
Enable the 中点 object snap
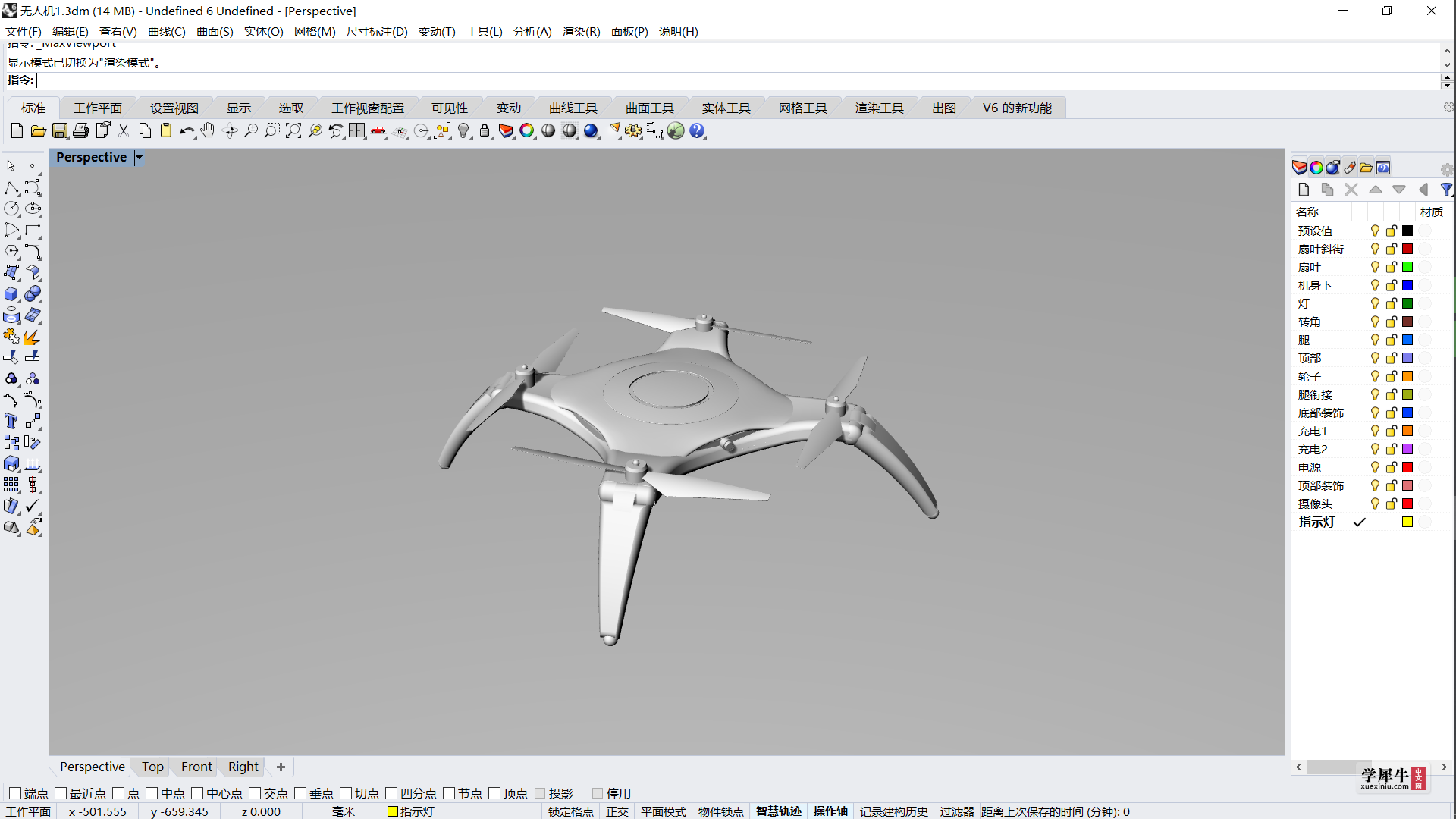(x=152, y=793)
